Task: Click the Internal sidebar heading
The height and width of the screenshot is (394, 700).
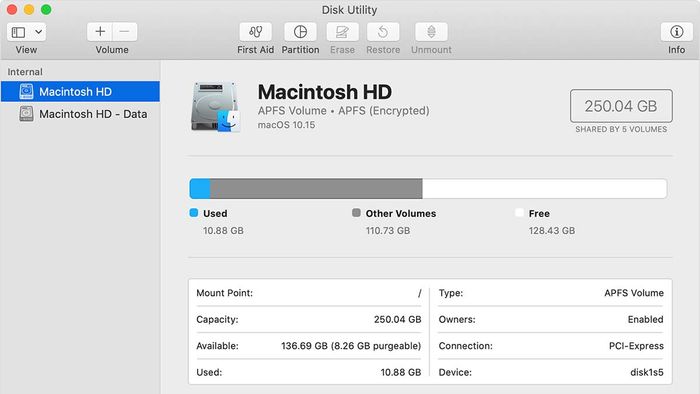Action: pyautogui.click(x=25, y=72)
